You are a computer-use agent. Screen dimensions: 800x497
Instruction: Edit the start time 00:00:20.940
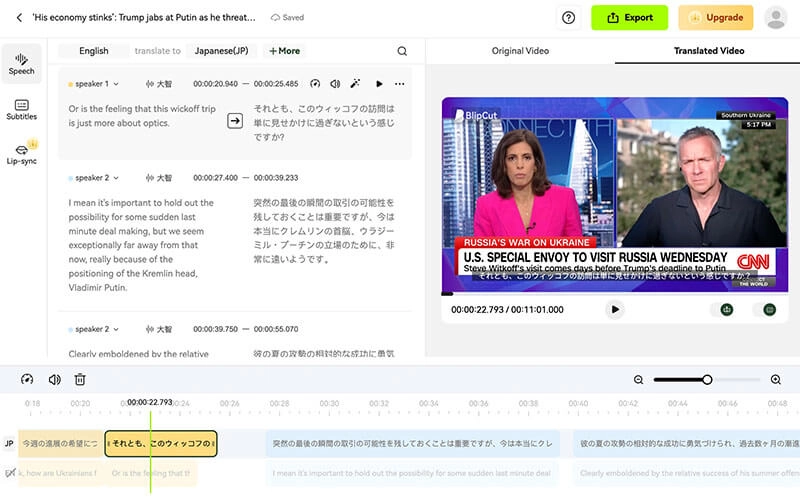(x=215, y=84)
